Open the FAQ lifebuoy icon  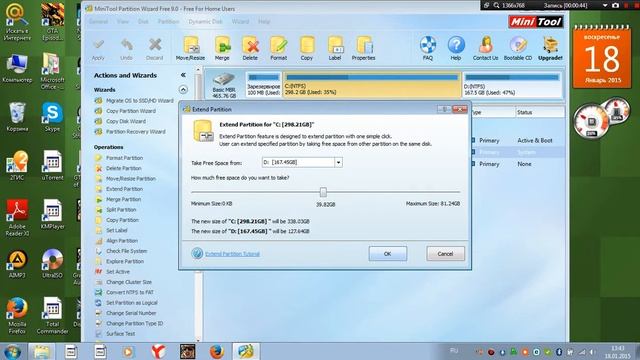[x=428, y=48]
